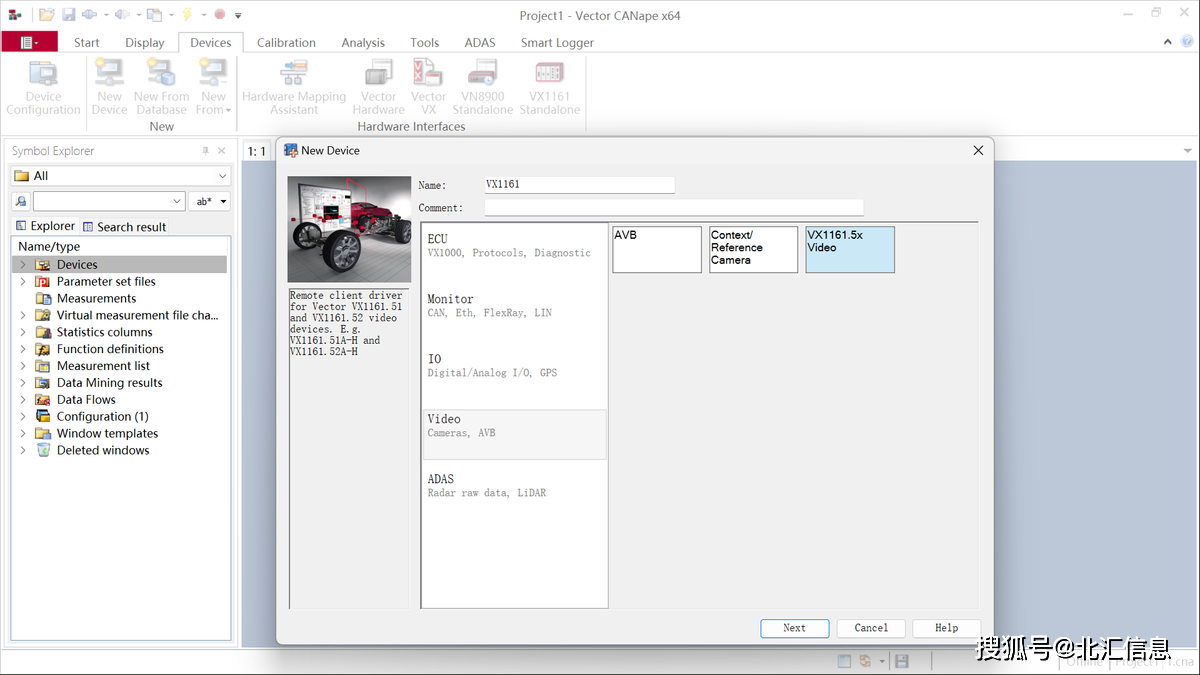
Task: Switch to the Start ribbon tab
Action: 87,42
